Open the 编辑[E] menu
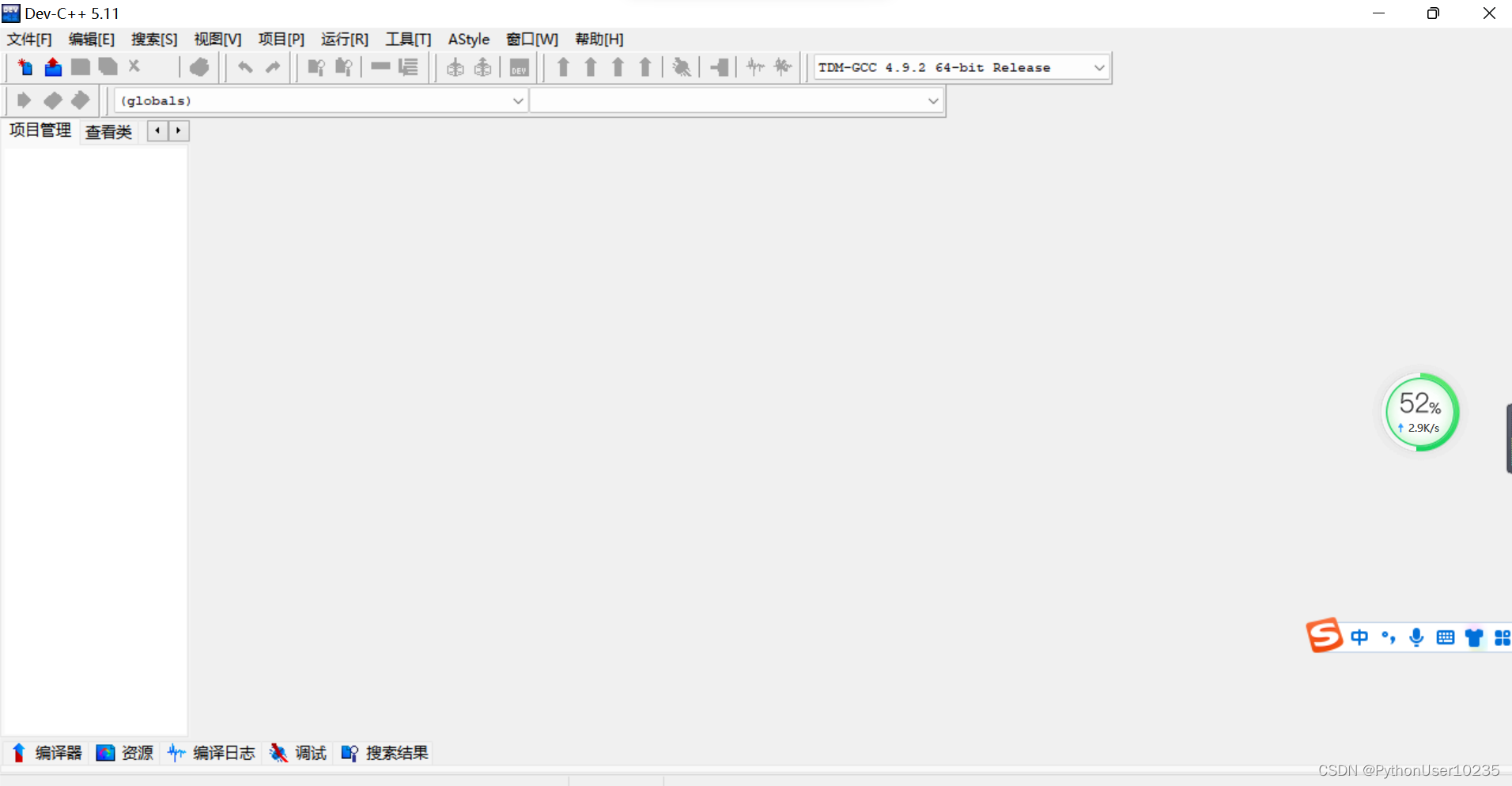This screenshot has height=786, width=1512. click(x=92, y=40)
